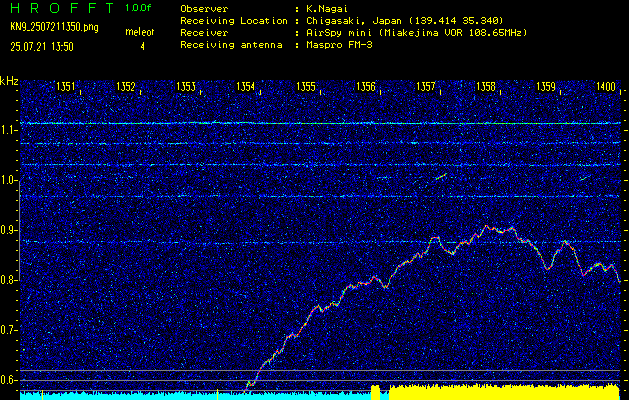629x400 pixels.
Task: Click the Observer field label
Action: coord(204,9)
